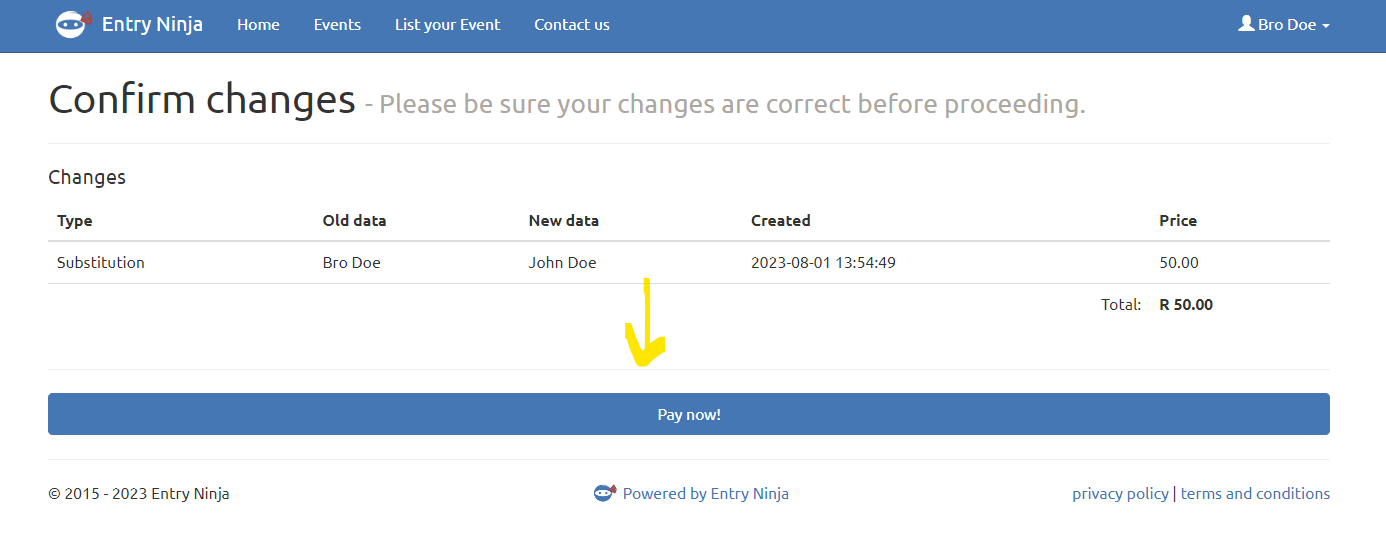The image size is (1386, 542).
Task: Expand the Bro Doe account dropdown caret
Action: coord(1326,26)
